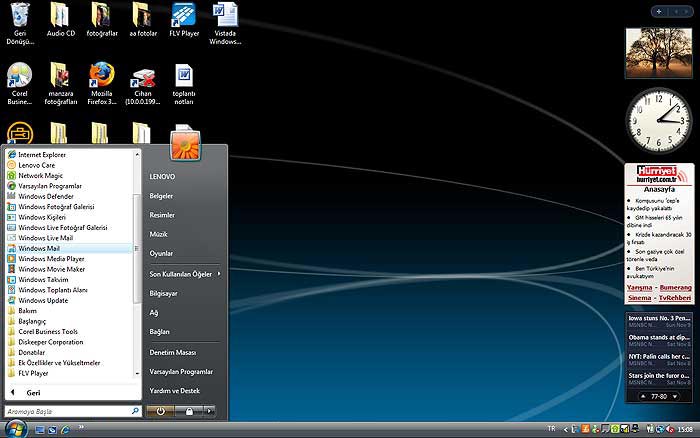
Task: Click the tree slideshow gadget thumbnail
Action: [658, 53]
